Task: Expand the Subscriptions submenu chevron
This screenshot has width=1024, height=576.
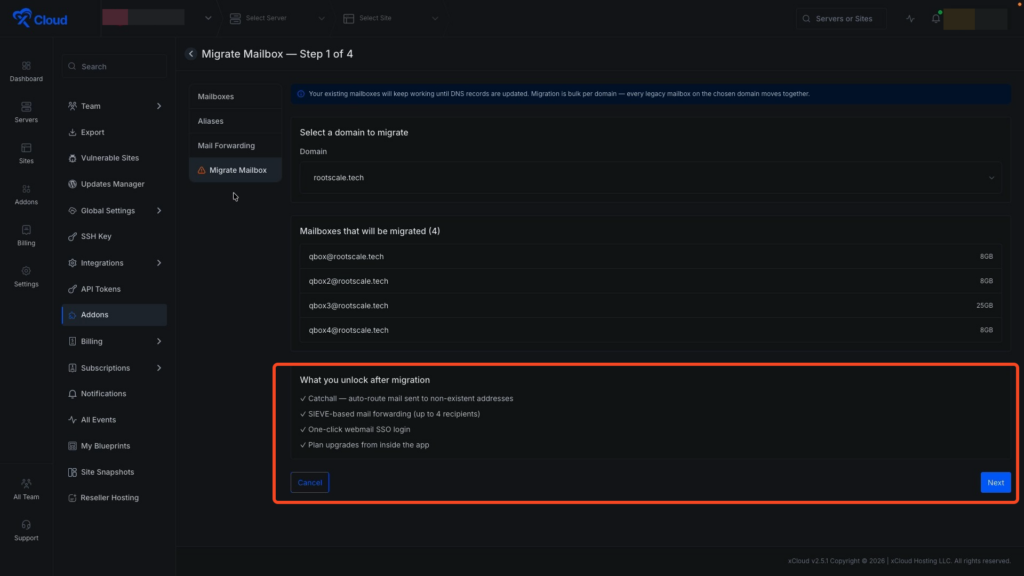Action: (x=159, y=368)
